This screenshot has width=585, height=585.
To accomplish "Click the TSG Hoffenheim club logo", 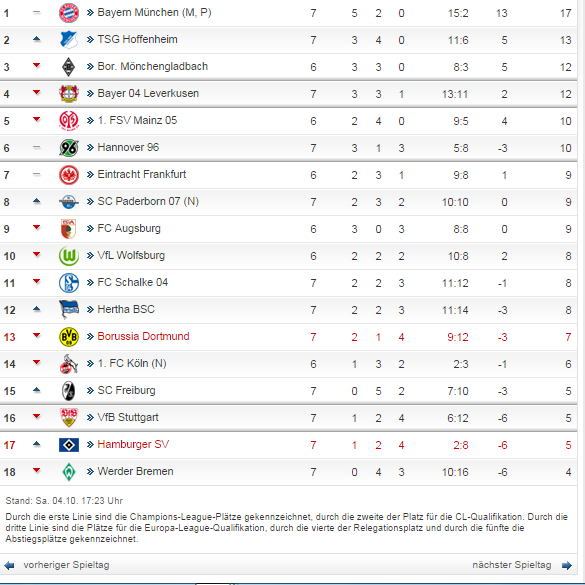I will click(x=69, y=40).
